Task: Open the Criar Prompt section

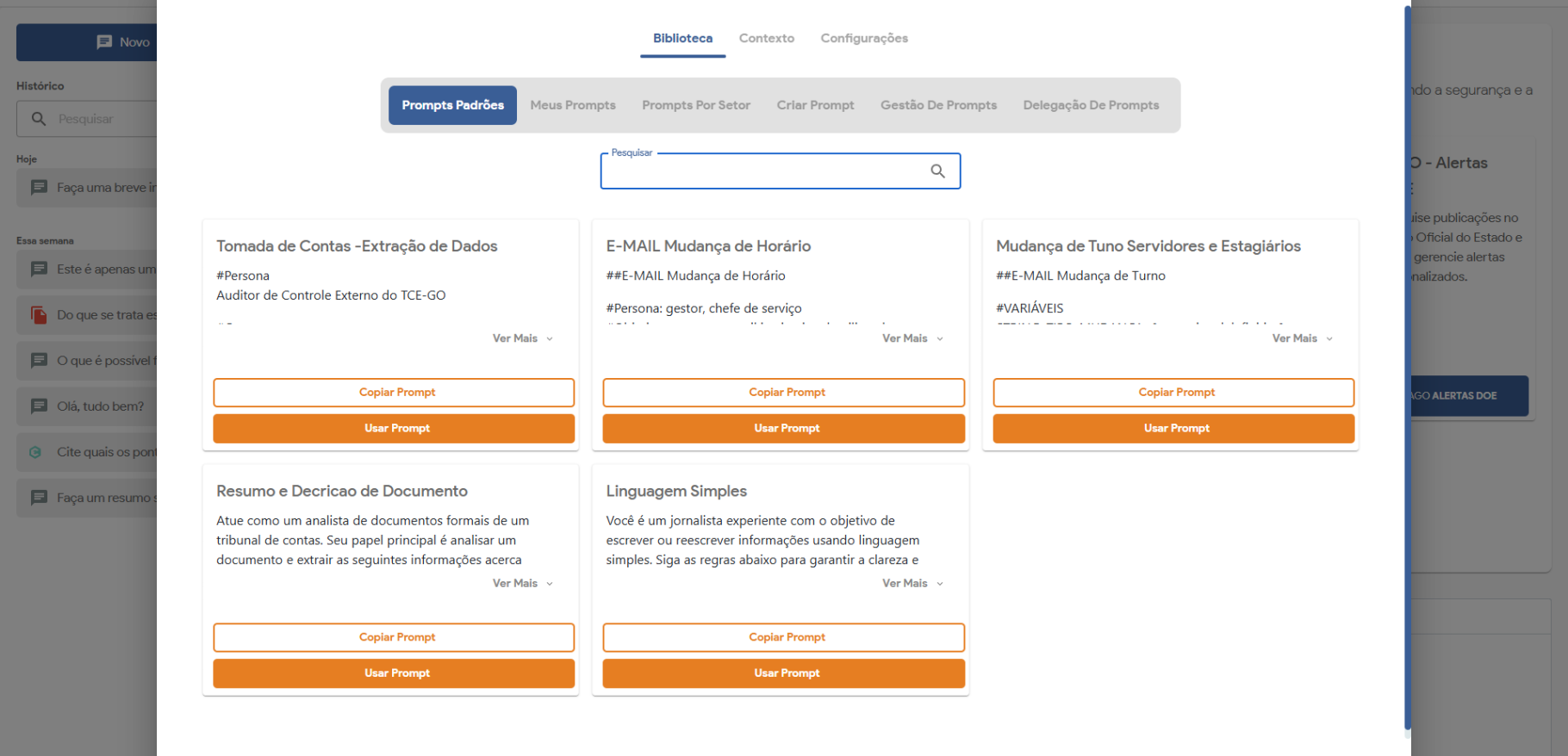Action: [815, 105]
